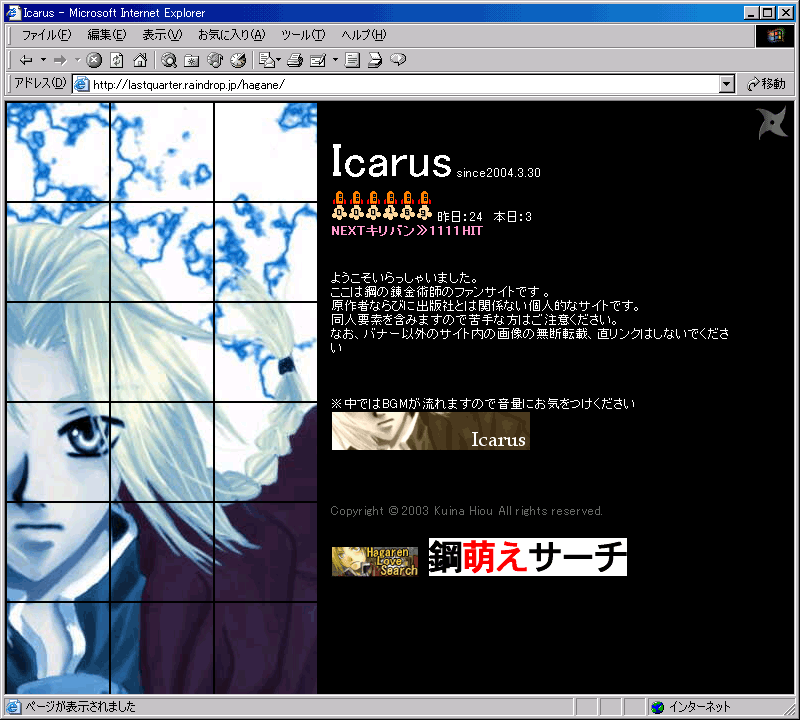Click the line "ようこそいらっしゃいました。"
The width and height of the screenshot is (800, 720).
(x=405, y=278)
